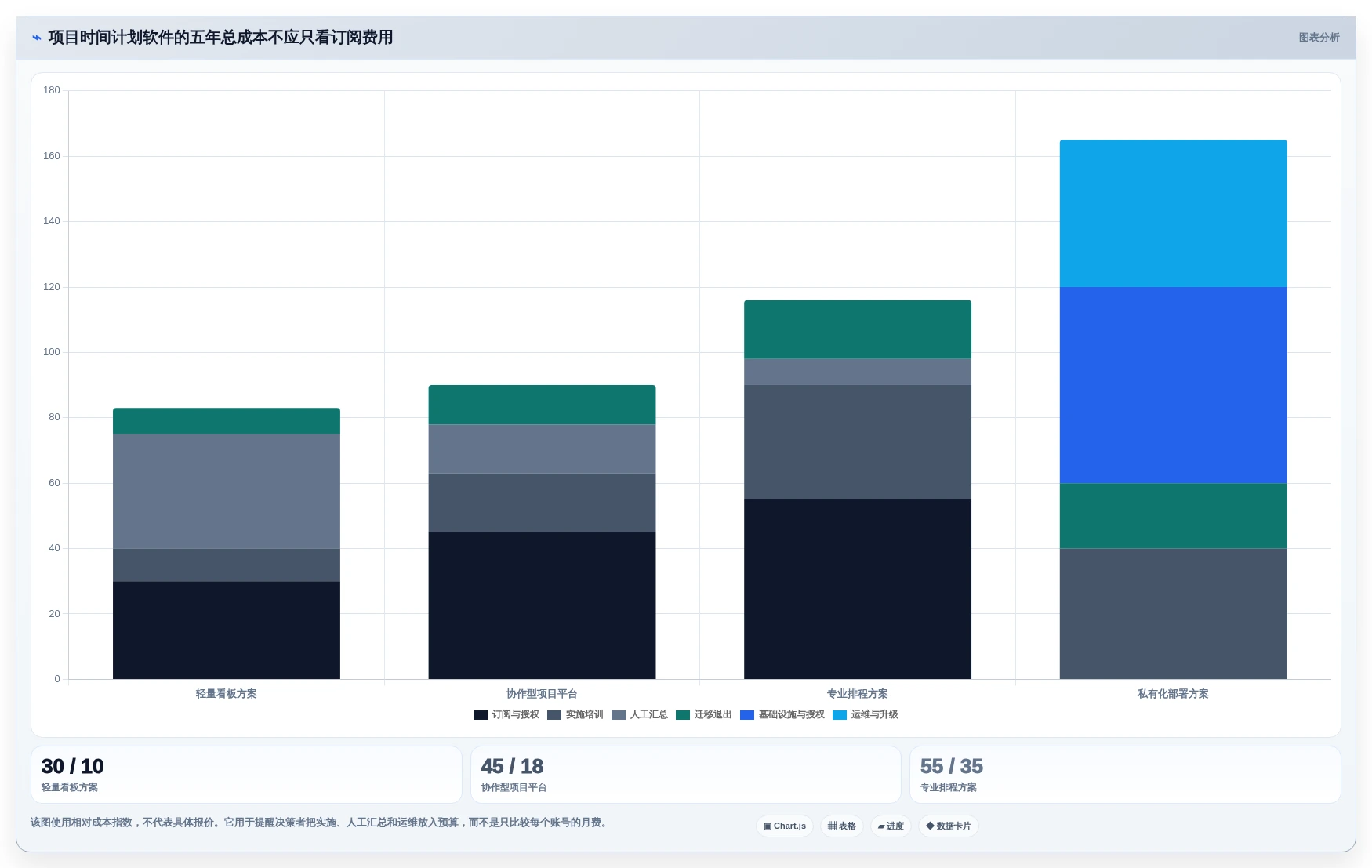The width and height of the screenshot is (1372, 868).
Task: Click 订阅与授权 segment of 专业排程方案 bar
Action: click(x=858, y=589)
